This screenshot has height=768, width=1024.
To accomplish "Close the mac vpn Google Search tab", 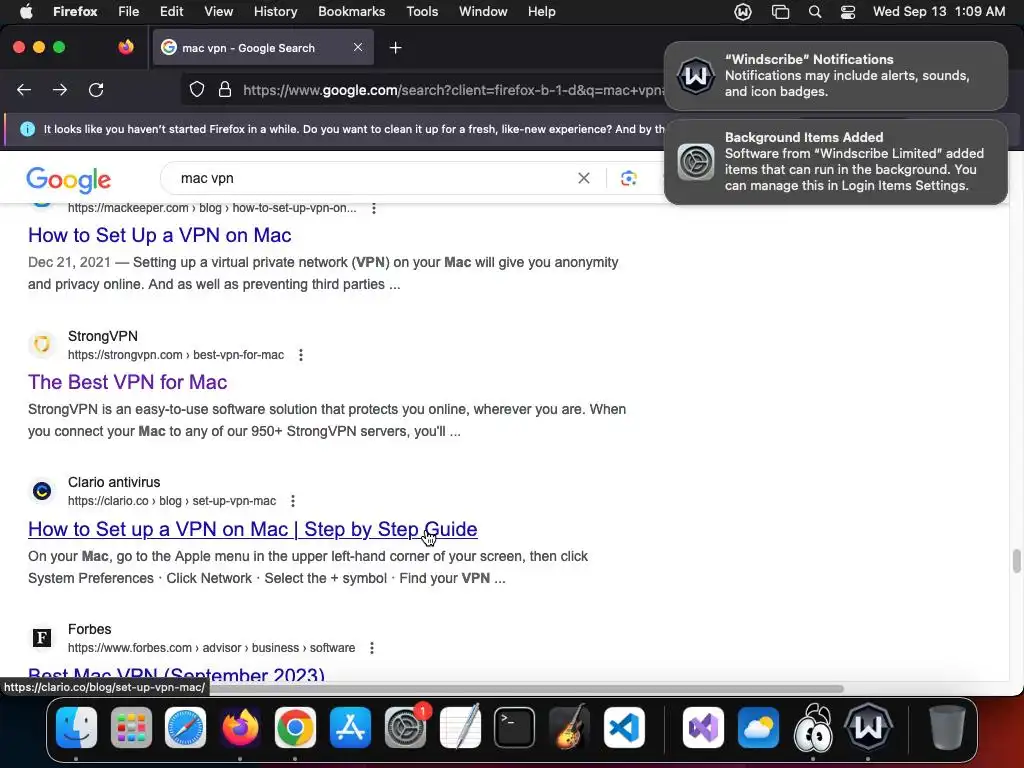I will pos(358,47).
